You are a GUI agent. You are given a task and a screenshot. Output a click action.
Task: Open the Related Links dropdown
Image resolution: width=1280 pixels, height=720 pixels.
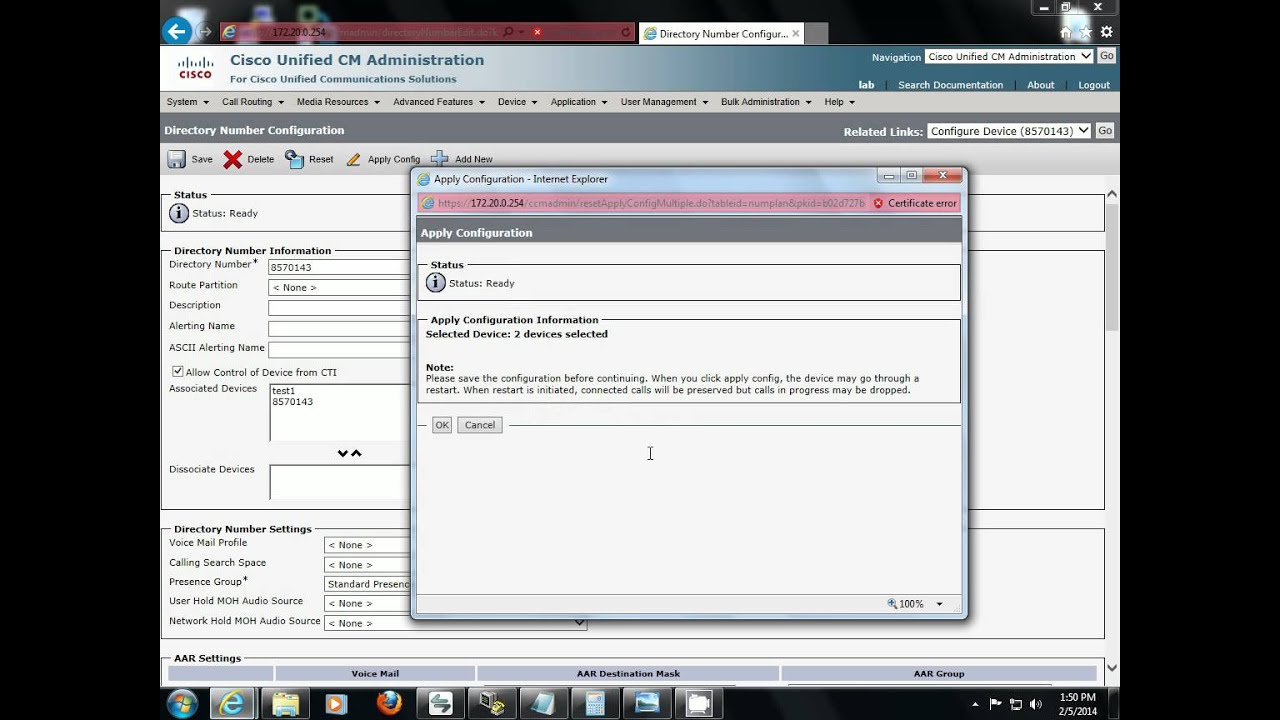pyautogui.click(x=1009, y=131)
